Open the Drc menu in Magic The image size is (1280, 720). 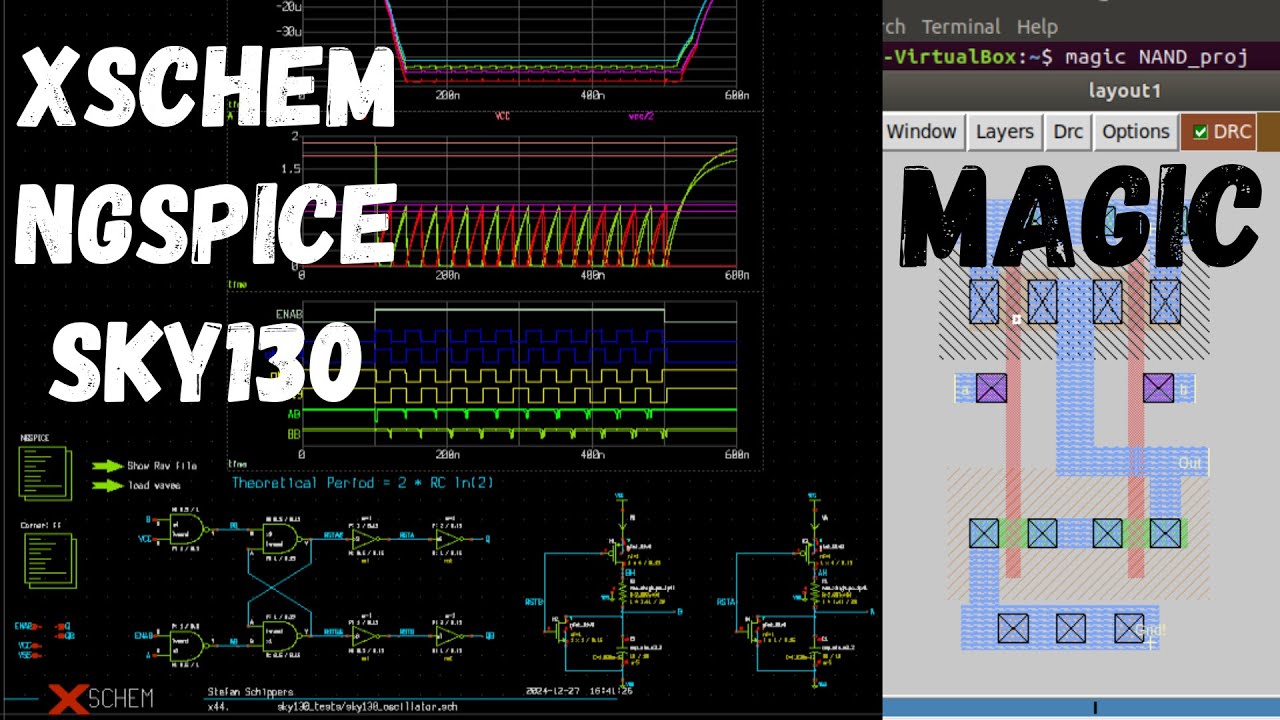click(1068, 131)
